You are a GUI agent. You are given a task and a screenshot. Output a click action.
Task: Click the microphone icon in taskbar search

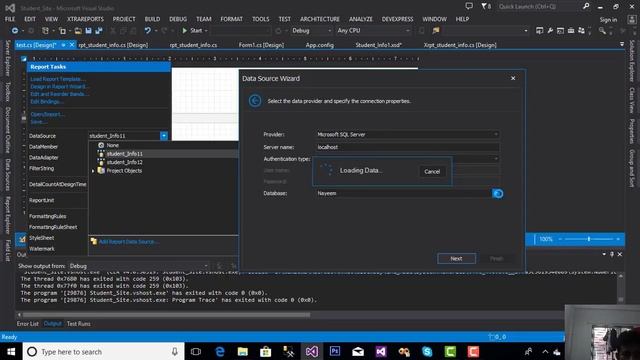(175, 351)
